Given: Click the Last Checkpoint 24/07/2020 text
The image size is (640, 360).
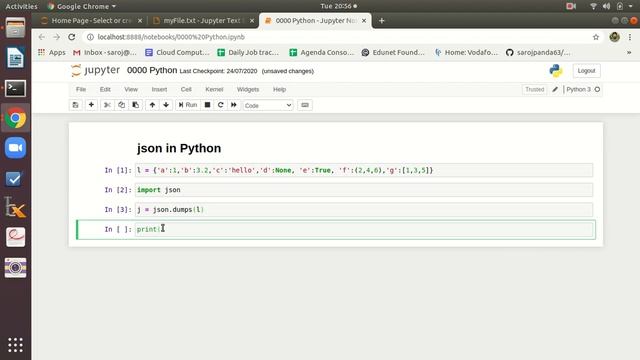Looking at the screenshot, I should click(218, 71).
